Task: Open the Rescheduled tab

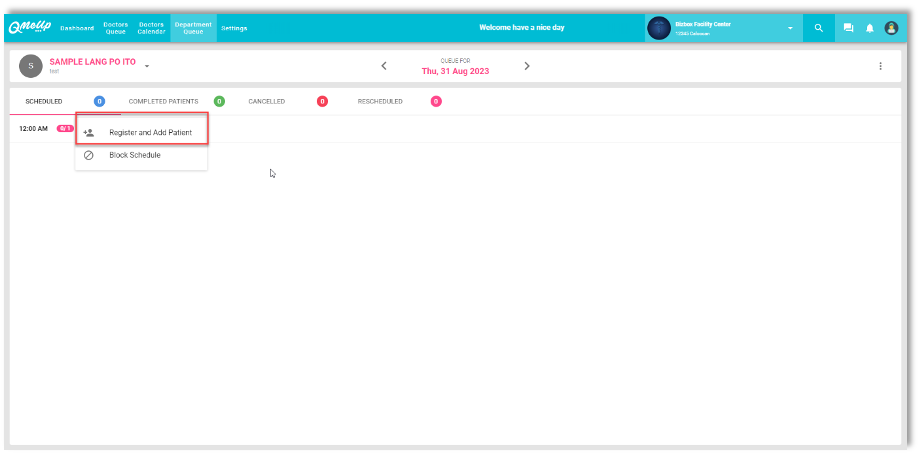Action: coord(380,101)
